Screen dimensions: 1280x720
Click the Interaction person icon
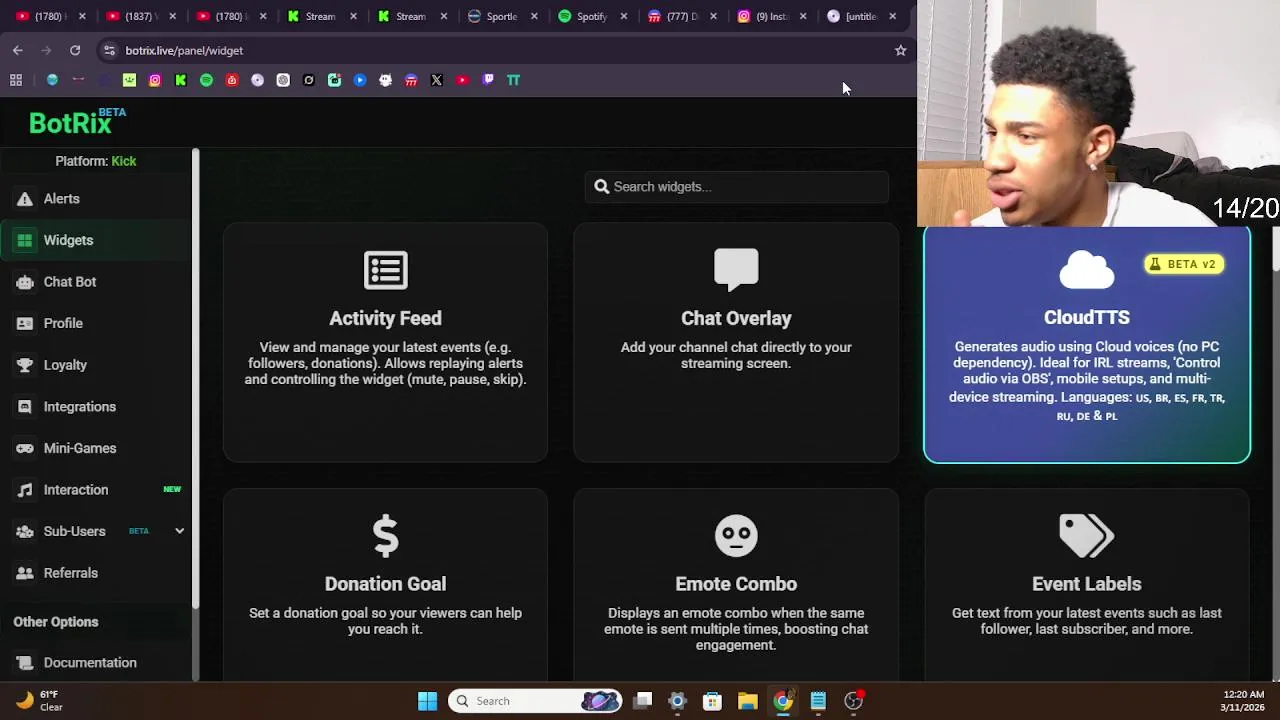(24, 490)
